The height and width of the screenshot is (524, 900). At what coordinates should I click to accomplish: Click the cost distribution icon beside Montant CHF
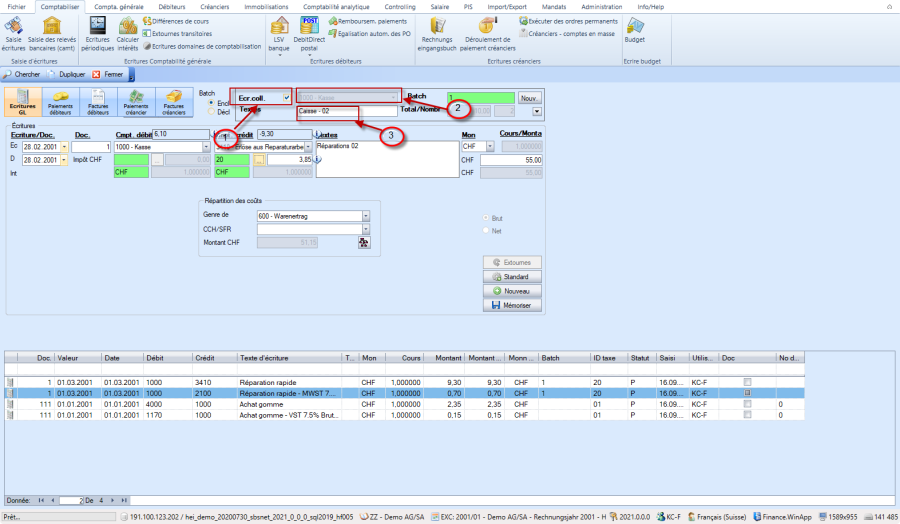pyautogui.click(x=363, y=242)
